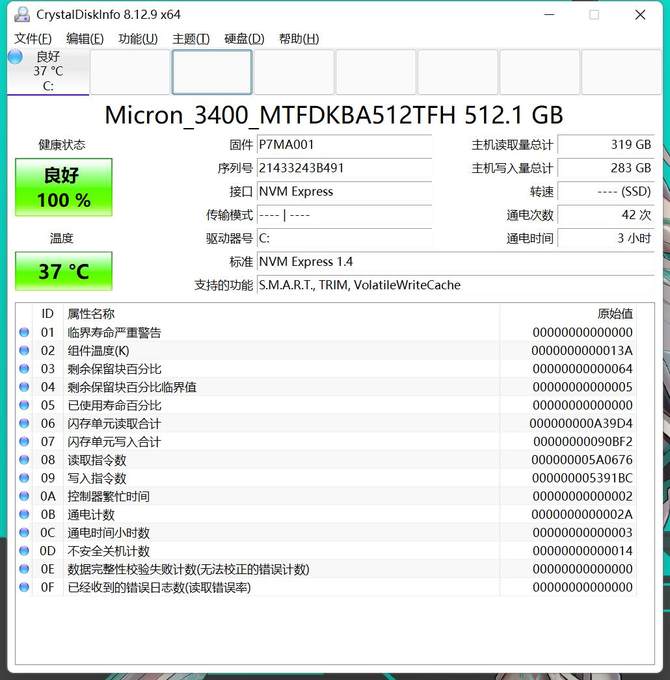Click raw value 0000000000002A
The height and width of the screenshot is (680, 670).
pyautogui.click(x=582, y=514)
